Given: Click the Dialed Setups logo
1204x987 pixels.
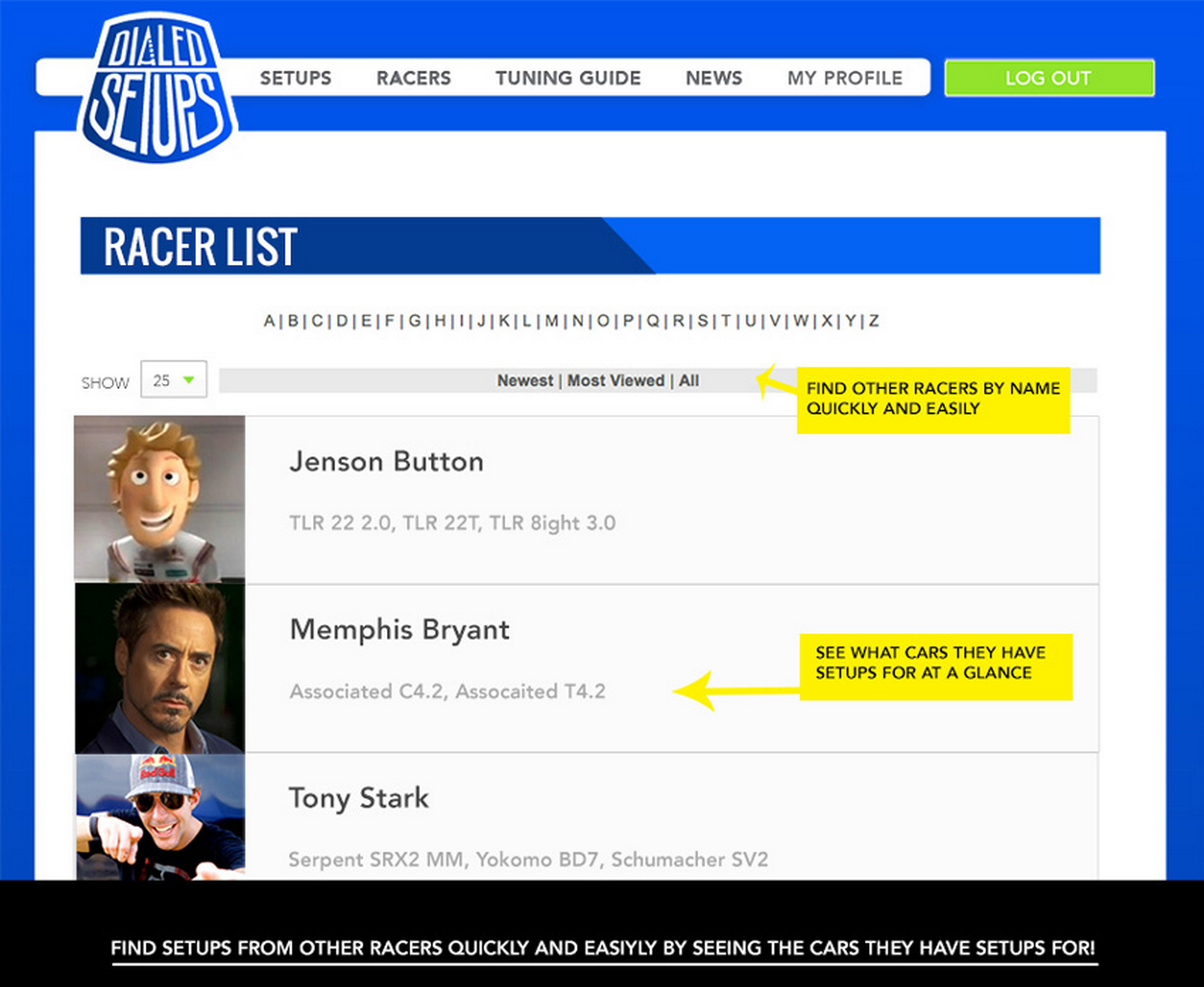Looking at the screenshot, I should (x=158, y=88).
